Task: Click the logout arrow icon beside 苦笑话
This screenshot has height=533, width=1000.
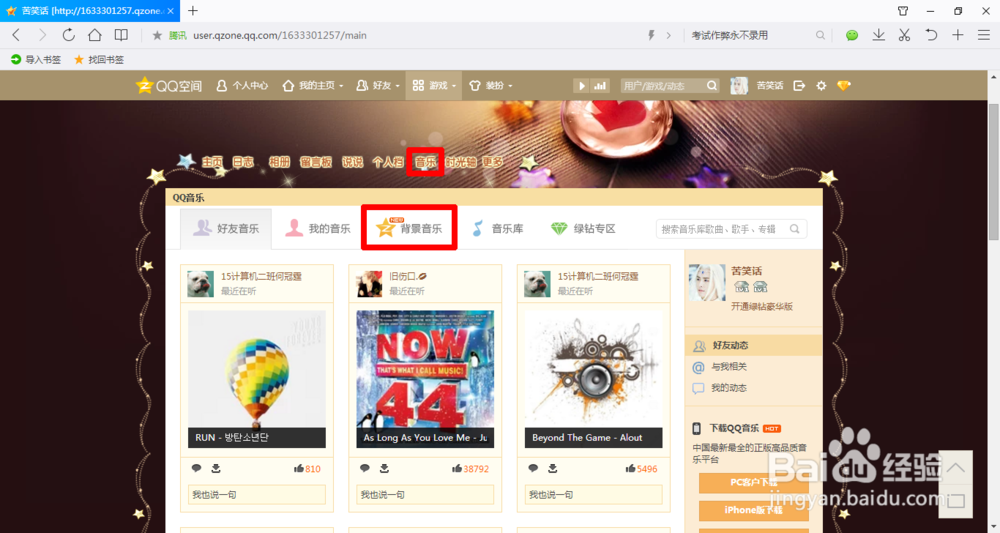Action: tap(798, 85)
